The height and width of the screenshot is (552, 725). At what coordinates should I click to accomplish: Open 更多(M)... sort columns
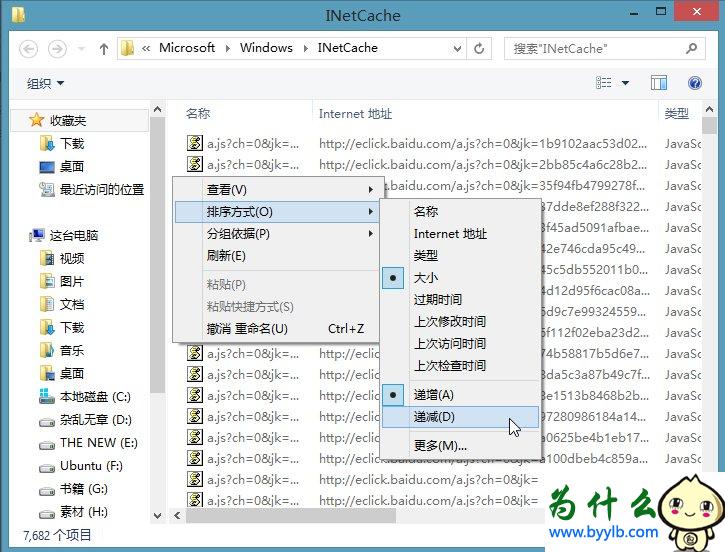[461, 446]
